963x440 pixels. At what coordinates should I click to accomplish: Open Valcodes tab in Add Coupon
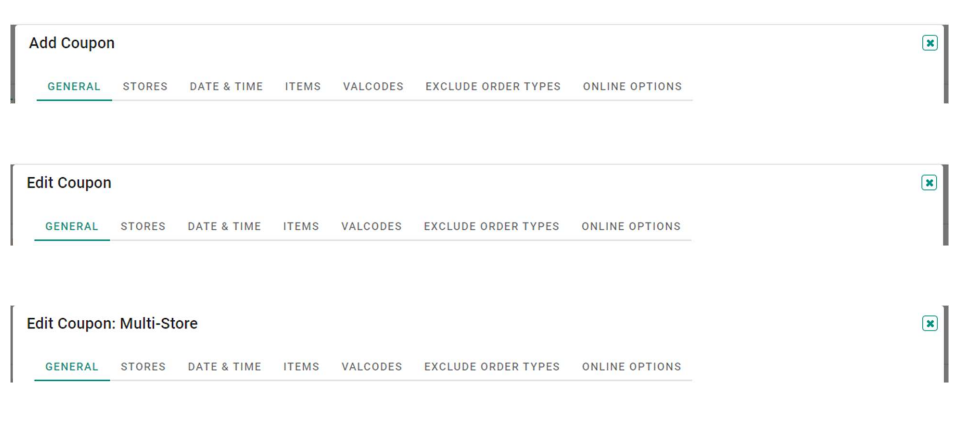coord(373,87)
